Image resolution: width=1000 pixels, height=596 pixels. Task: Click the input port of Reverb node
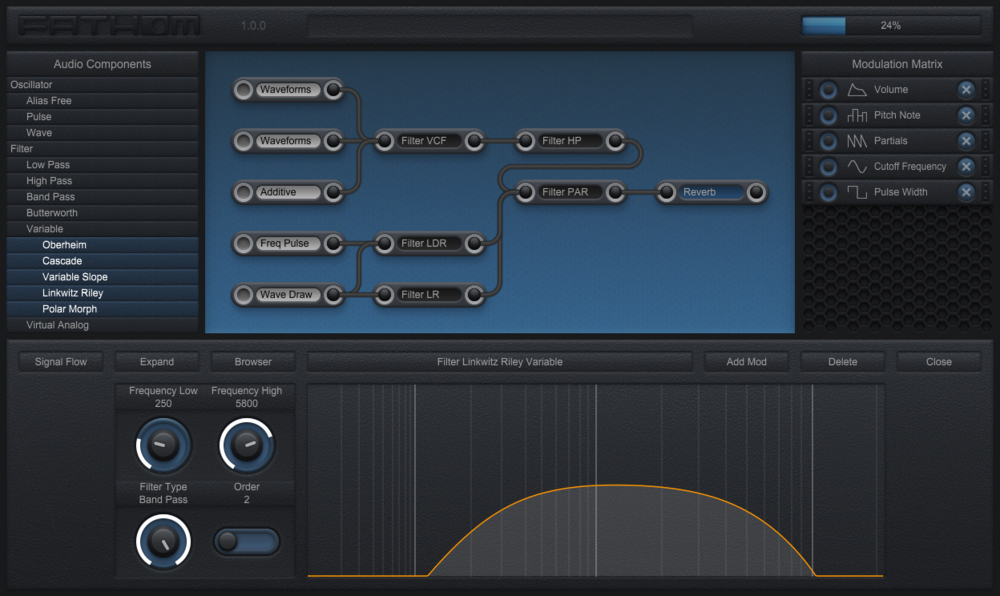[x=666, y=192]
